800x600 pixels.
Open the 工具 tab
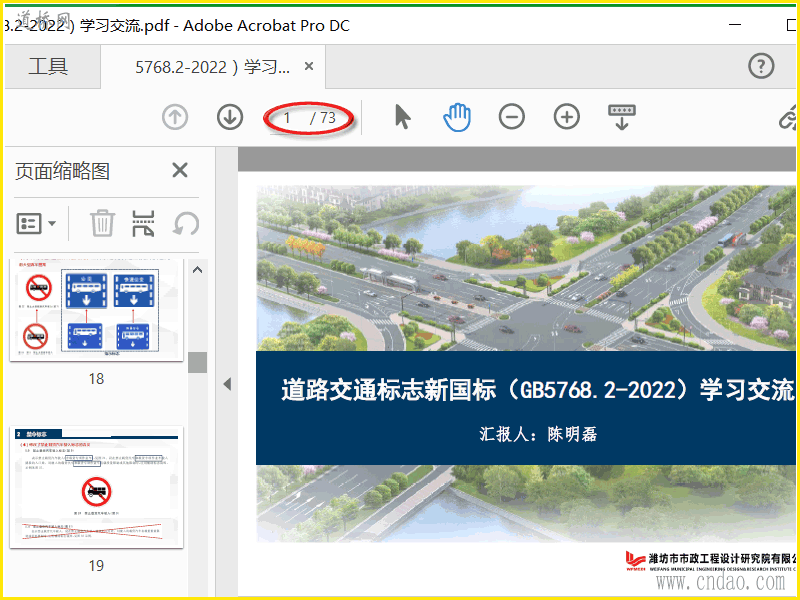48,66
